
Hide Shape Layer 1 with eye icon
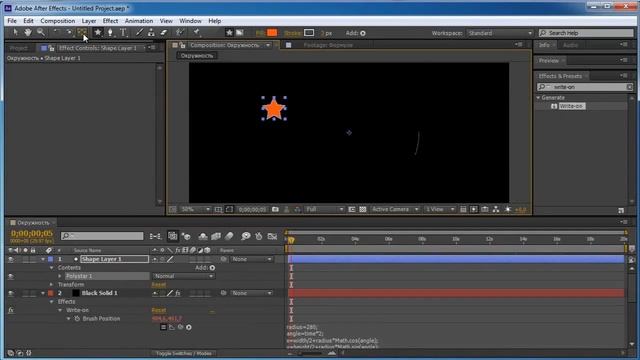coord(11,259)
